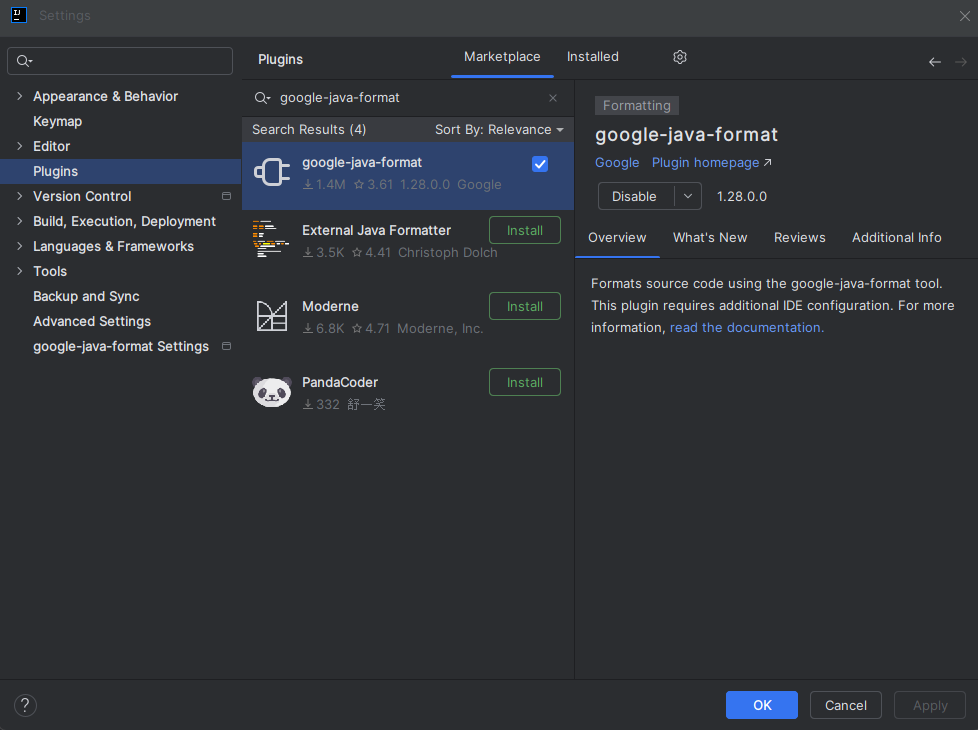Screen dimensions: 978x730
Task: Click project-level icon beside Version Control
Action: pos(226,196)
